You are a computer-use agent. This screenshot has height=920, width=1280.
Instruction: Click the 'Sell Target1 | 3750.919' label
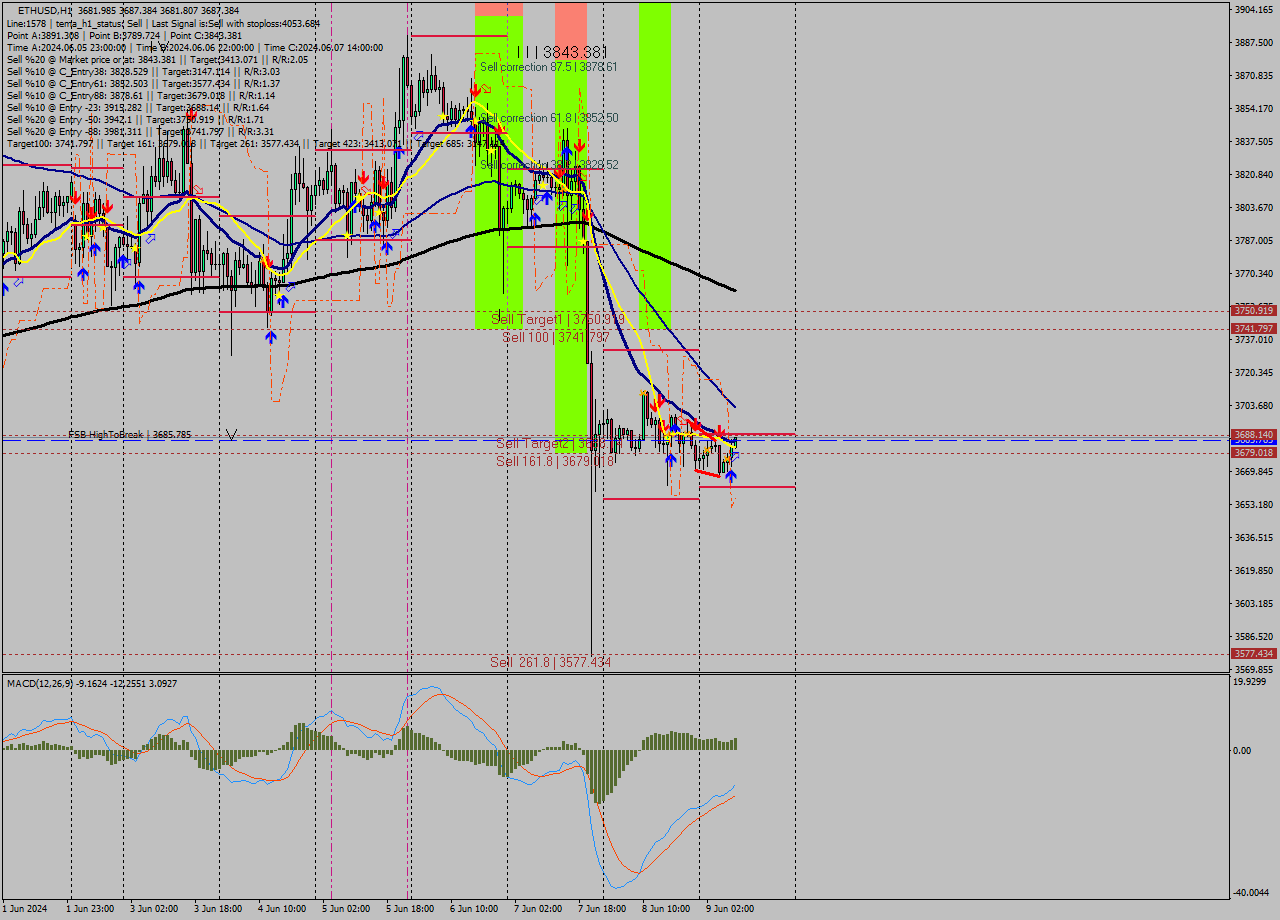558,319
